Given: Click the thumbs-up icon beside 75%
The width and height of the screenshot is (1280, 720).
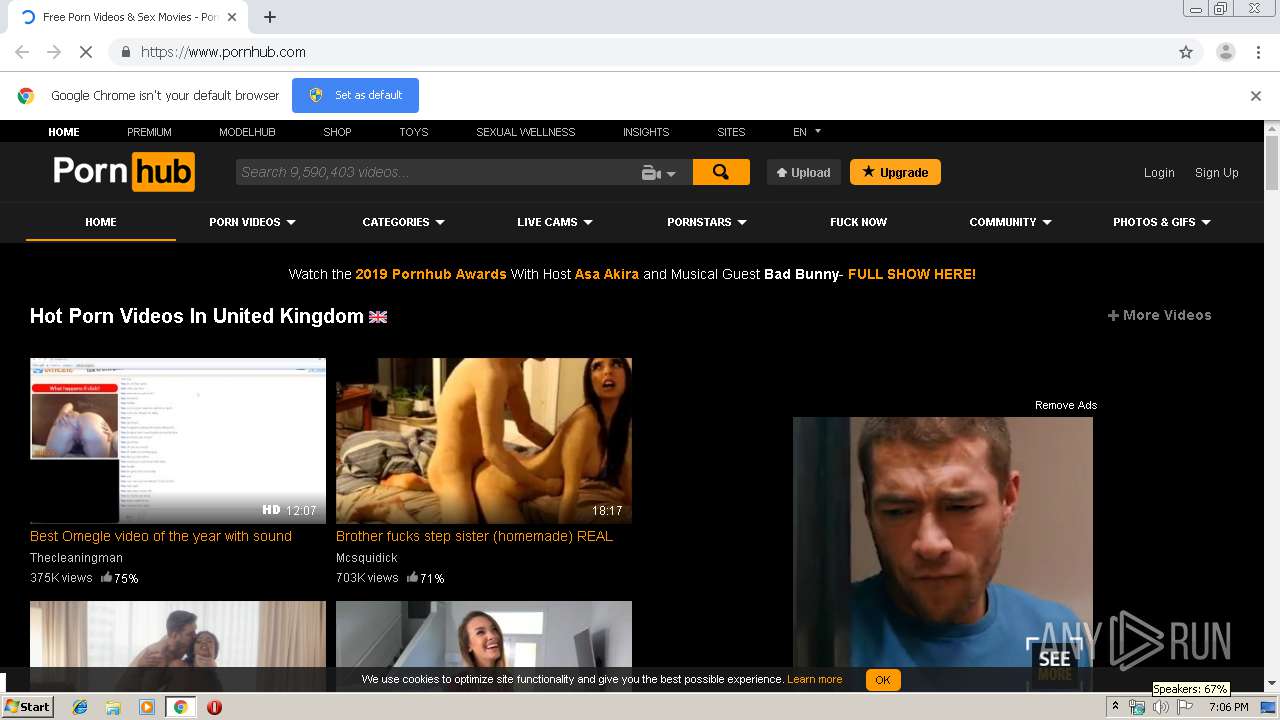Looking at the screenshot, I should click(x=106, y=577).
